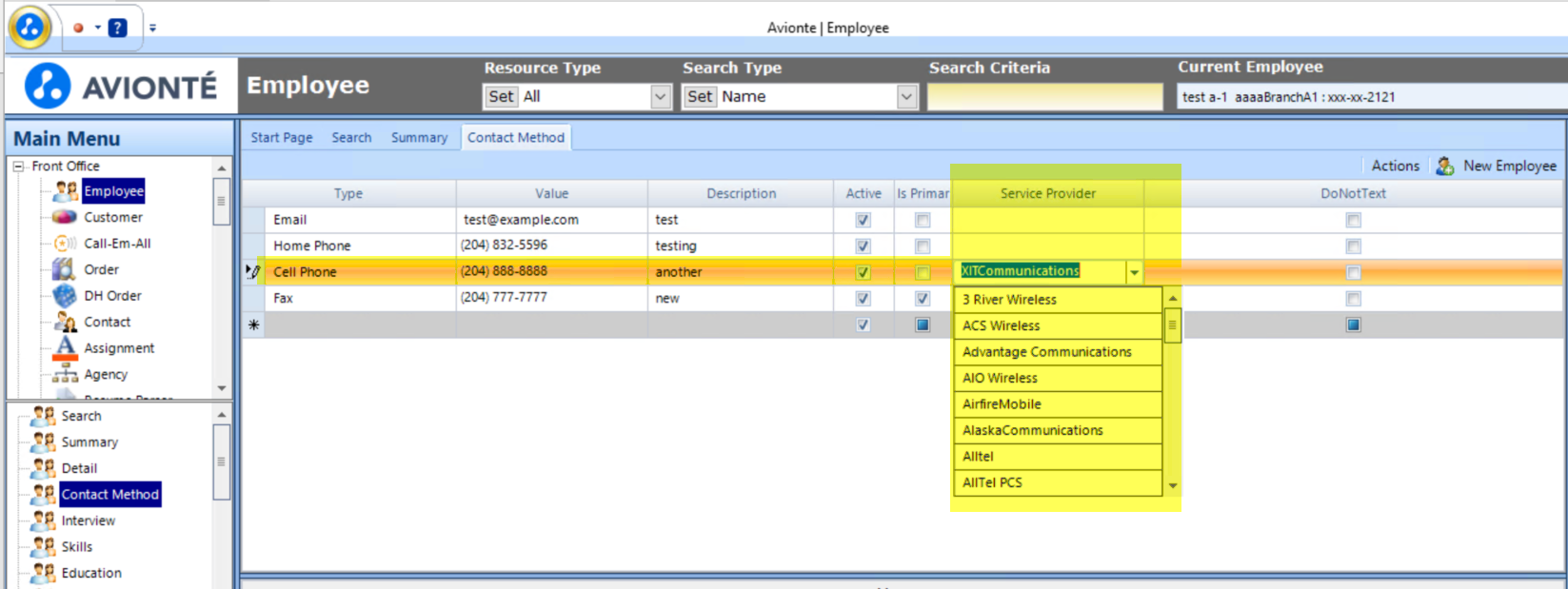Click the test@example.com value cell

(552, 220)
